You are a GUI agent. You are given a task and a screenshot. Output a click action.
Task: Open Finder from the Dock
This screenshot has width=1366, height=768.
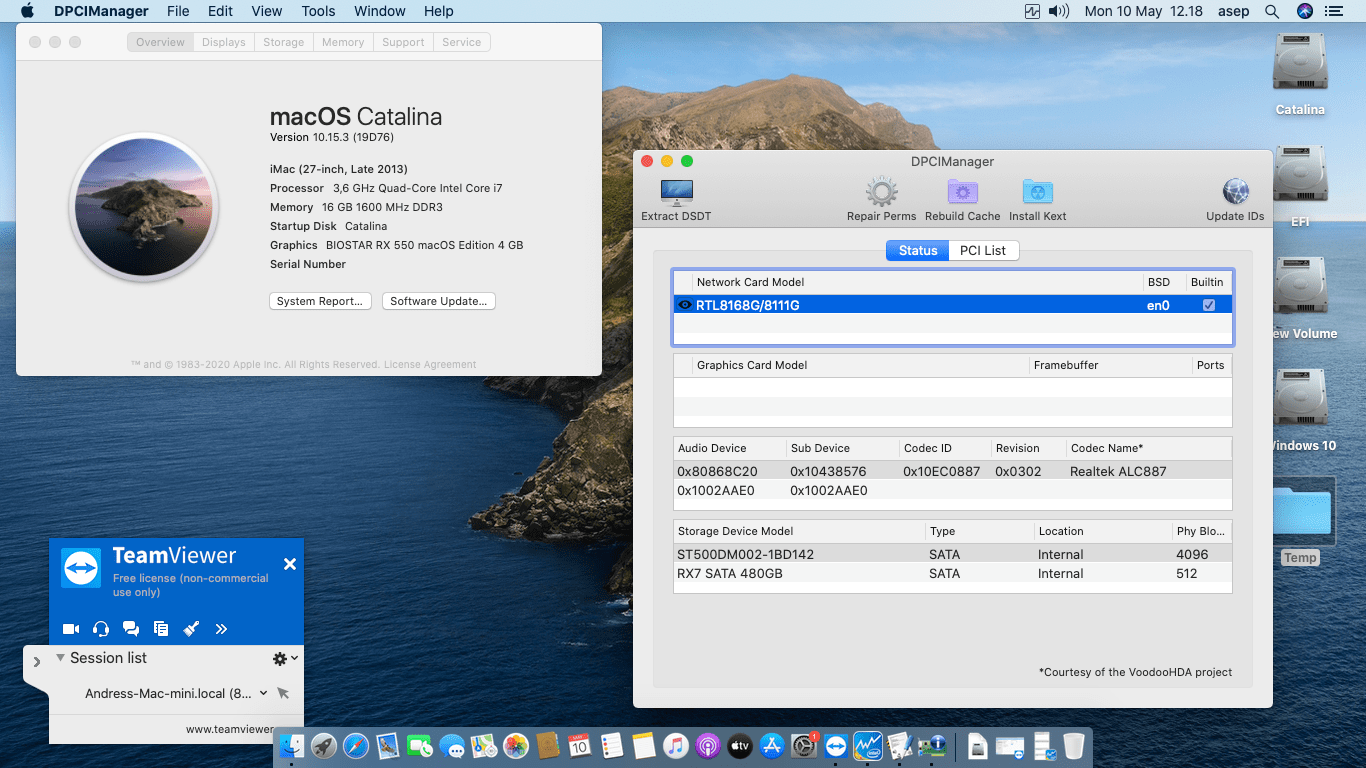click(x=291, y=745)
